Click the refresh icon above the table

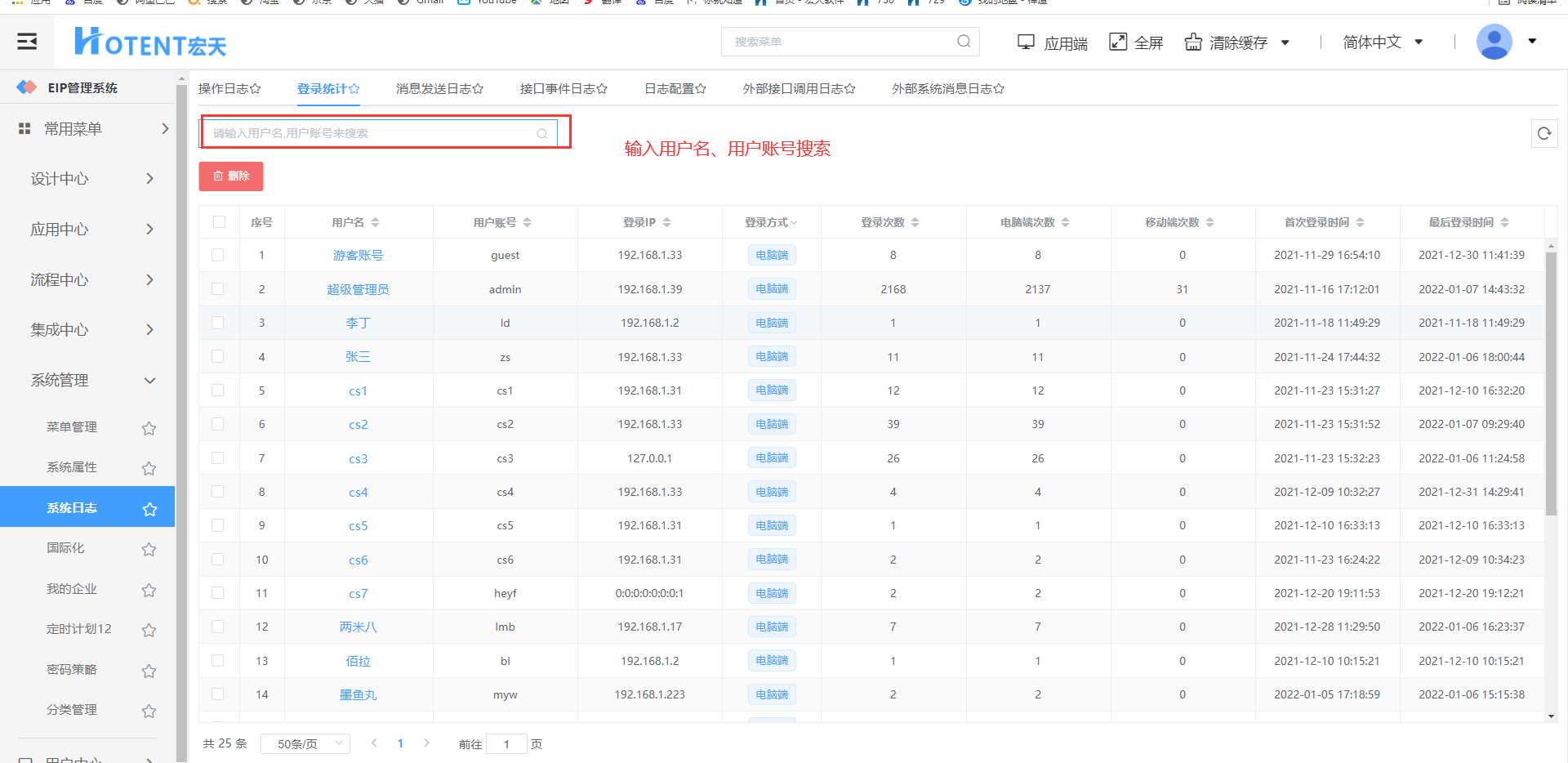click(x=1543, y=134)
